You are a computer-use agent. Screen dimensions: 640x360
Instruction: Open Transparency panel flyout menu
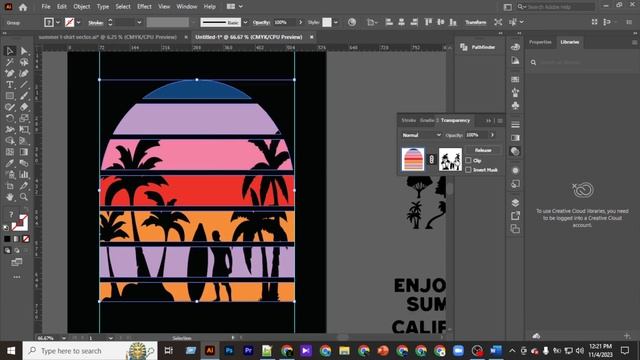(x=500, y=120)
